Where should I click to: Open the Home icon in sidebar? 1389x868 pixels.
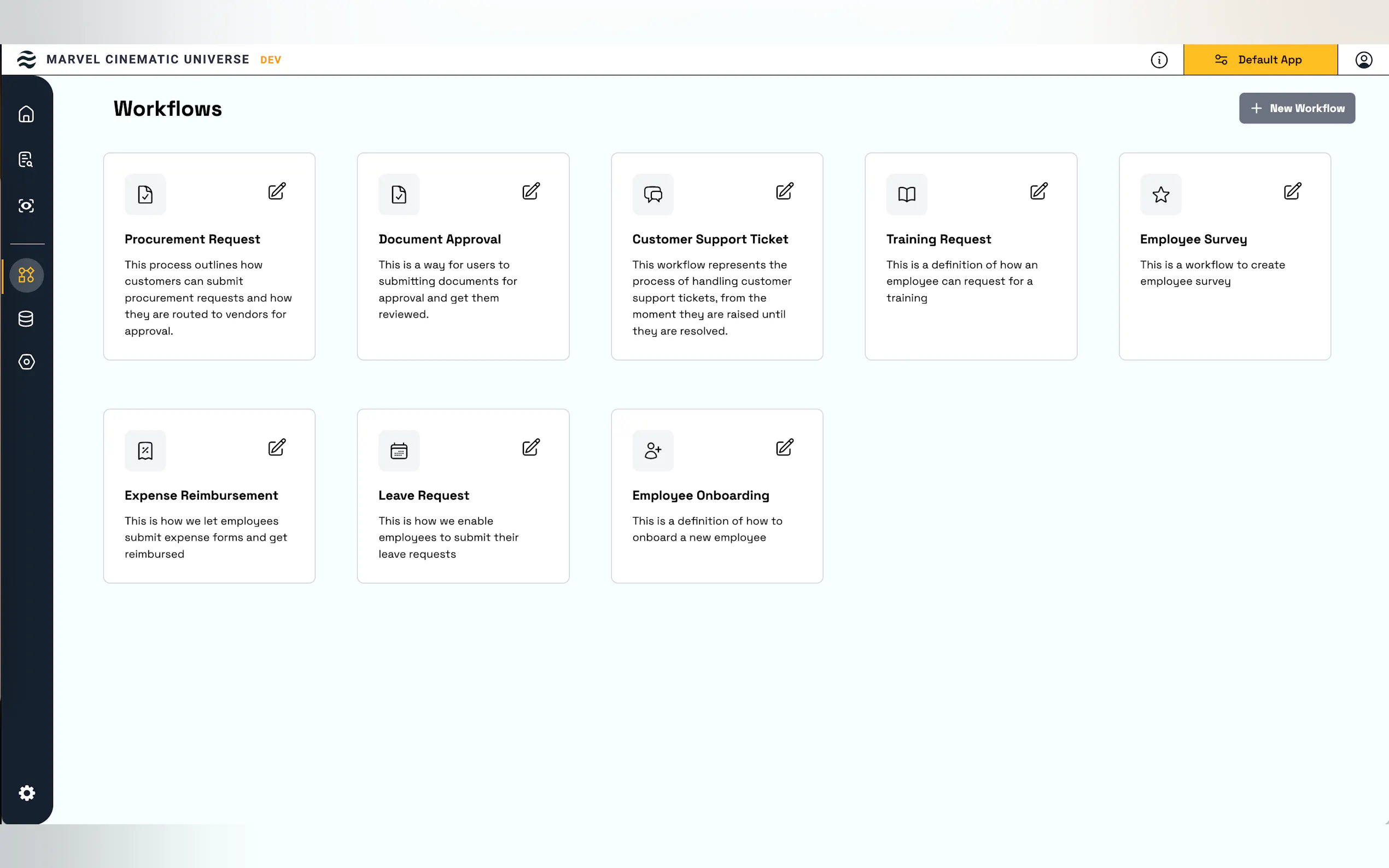pos(26,114)
